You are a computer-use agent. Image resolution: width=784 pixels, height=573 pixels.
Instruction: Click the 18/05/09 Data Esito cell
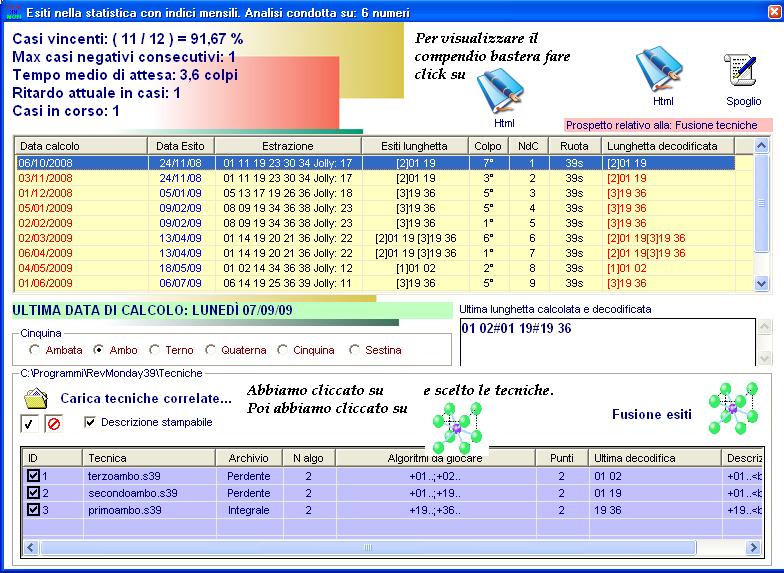[180, 268]
